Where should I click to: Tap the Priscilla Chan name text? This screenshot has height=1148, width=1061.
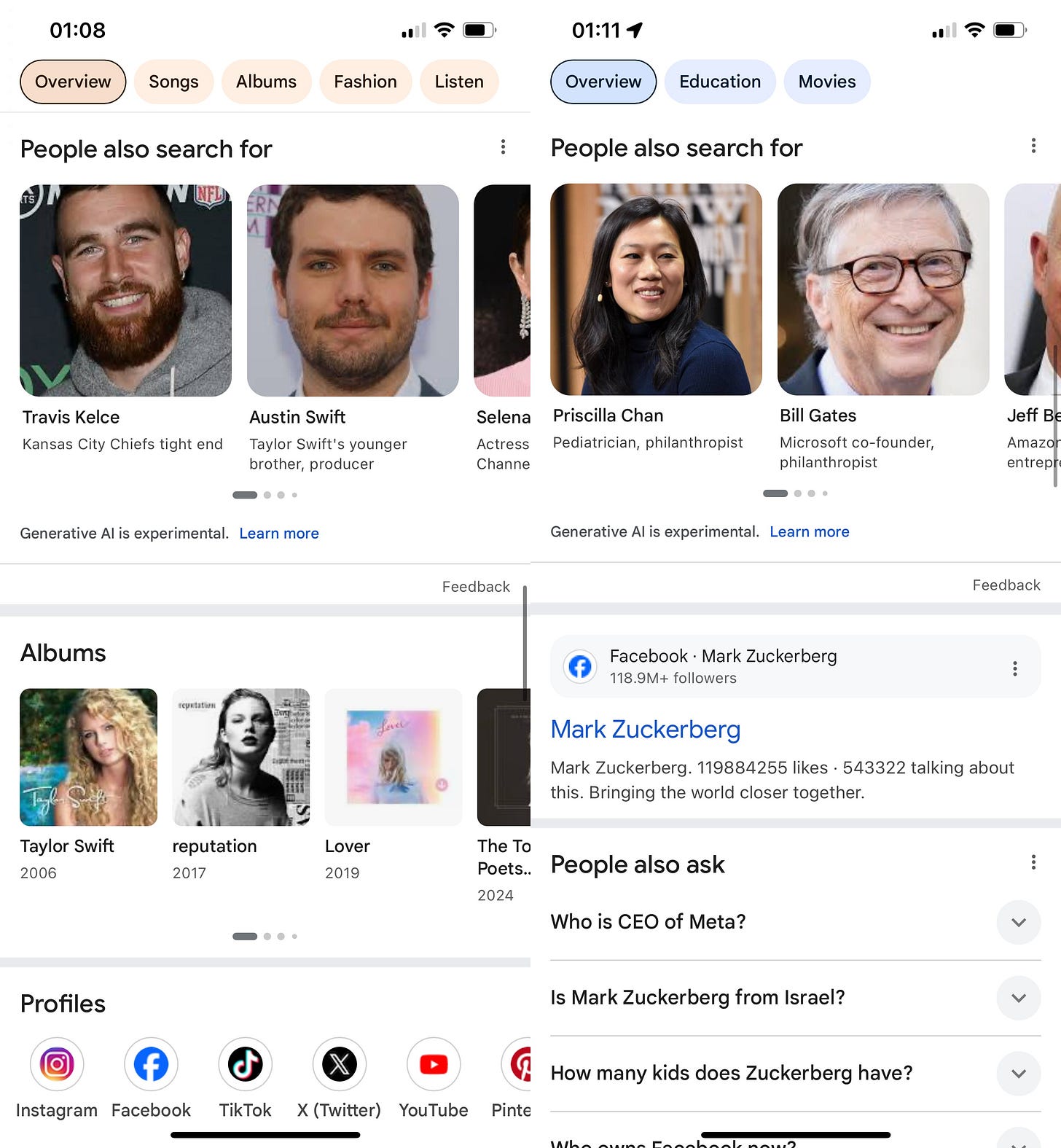point(608,415)
